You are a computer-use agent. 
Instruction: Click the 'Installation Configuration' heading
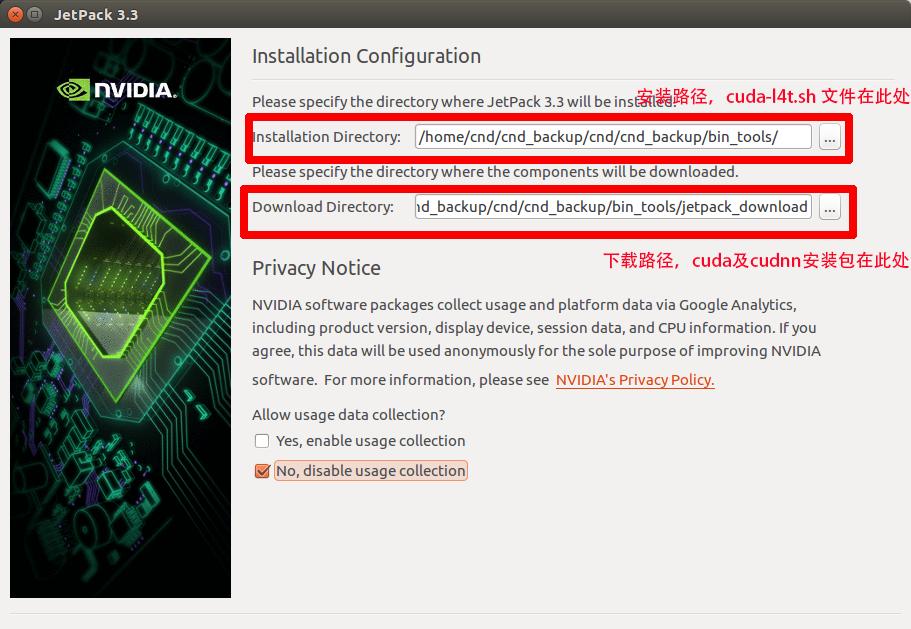pyautogui.click(x=366, y=56)
